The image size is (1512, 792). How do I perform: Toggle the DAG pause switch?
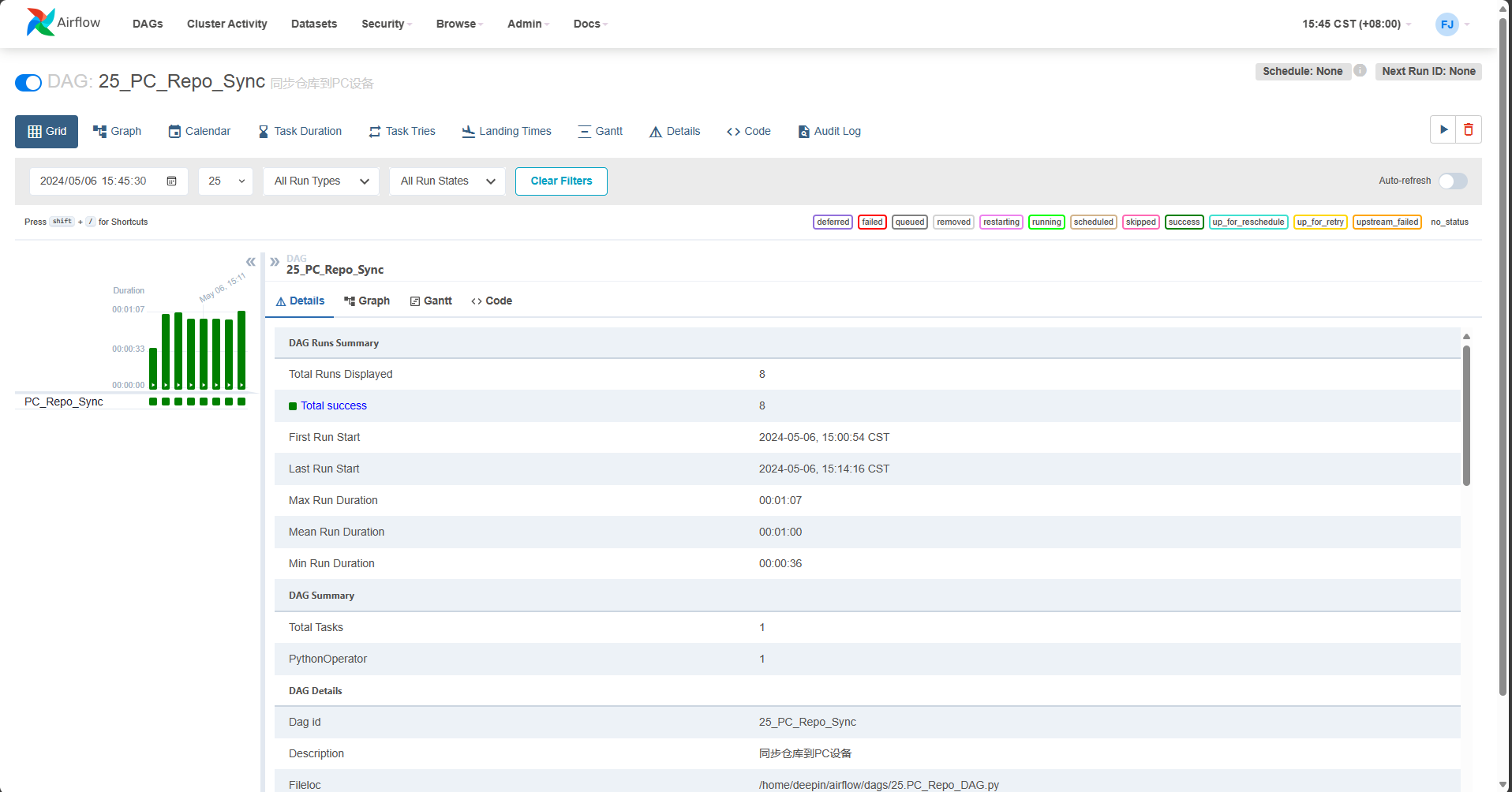28,83
